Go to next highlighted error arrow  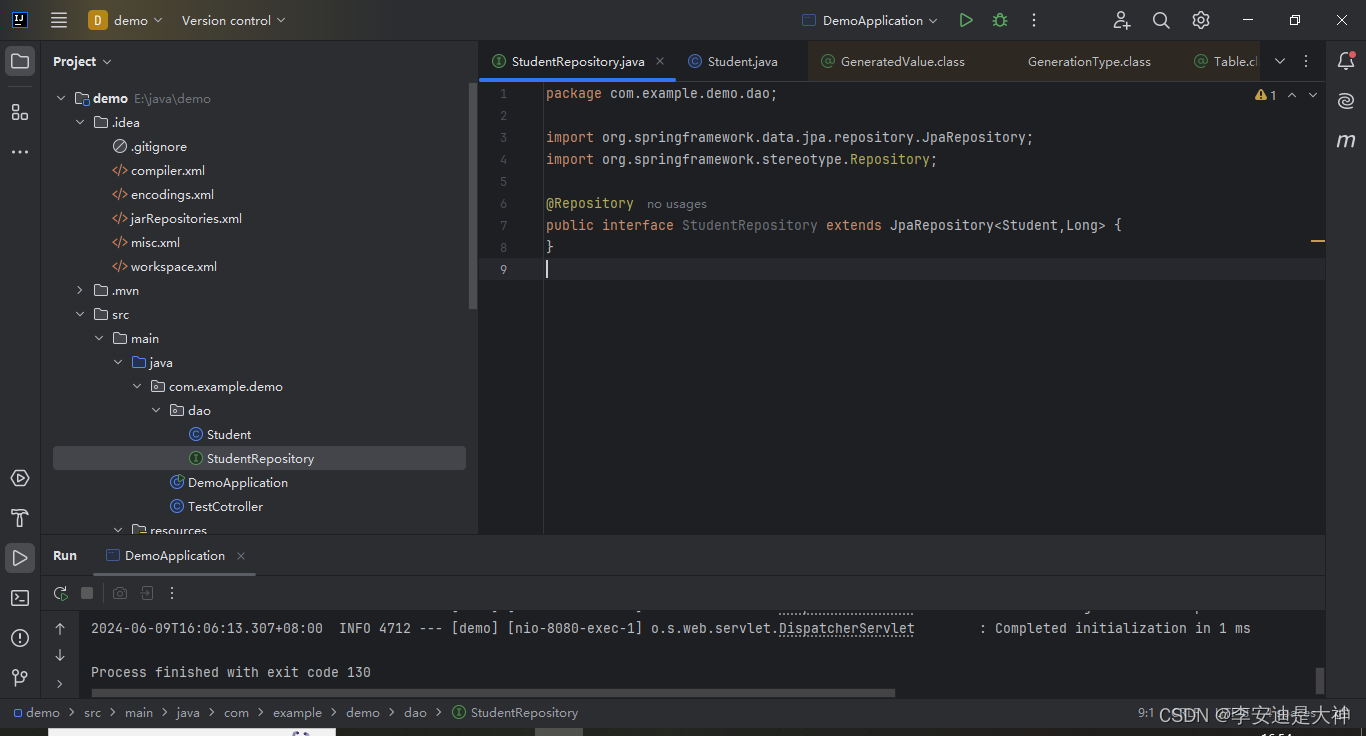pyautogui.click(x=1313, y=95)
